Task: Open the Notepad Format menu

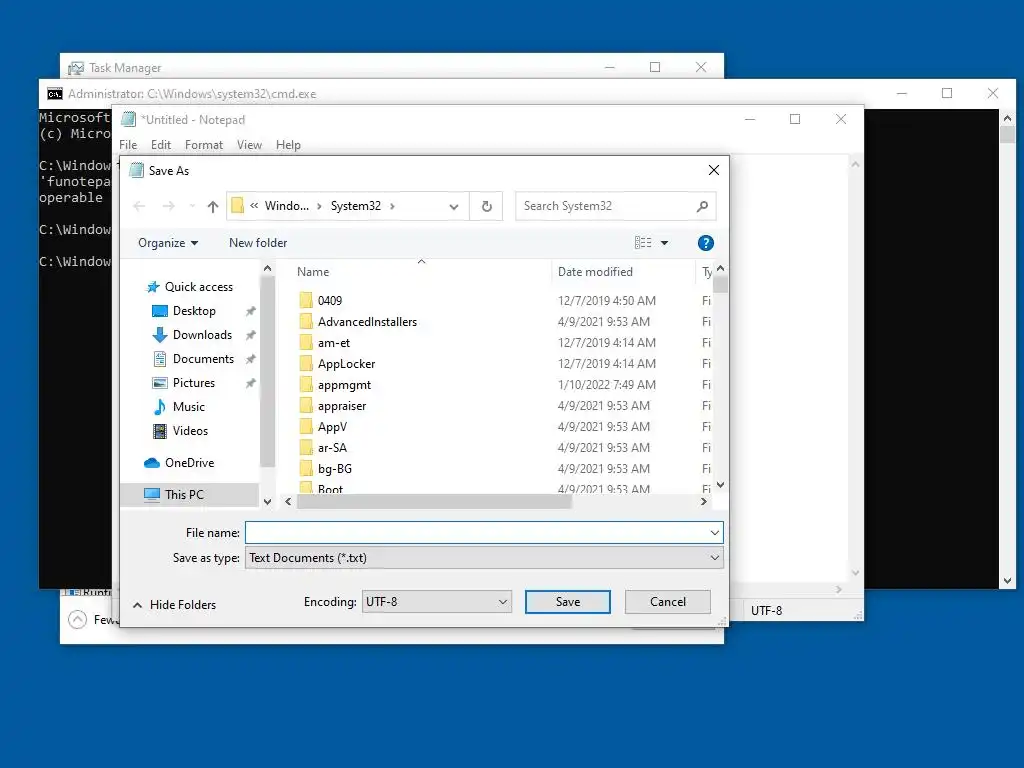Action: point(204,145)
